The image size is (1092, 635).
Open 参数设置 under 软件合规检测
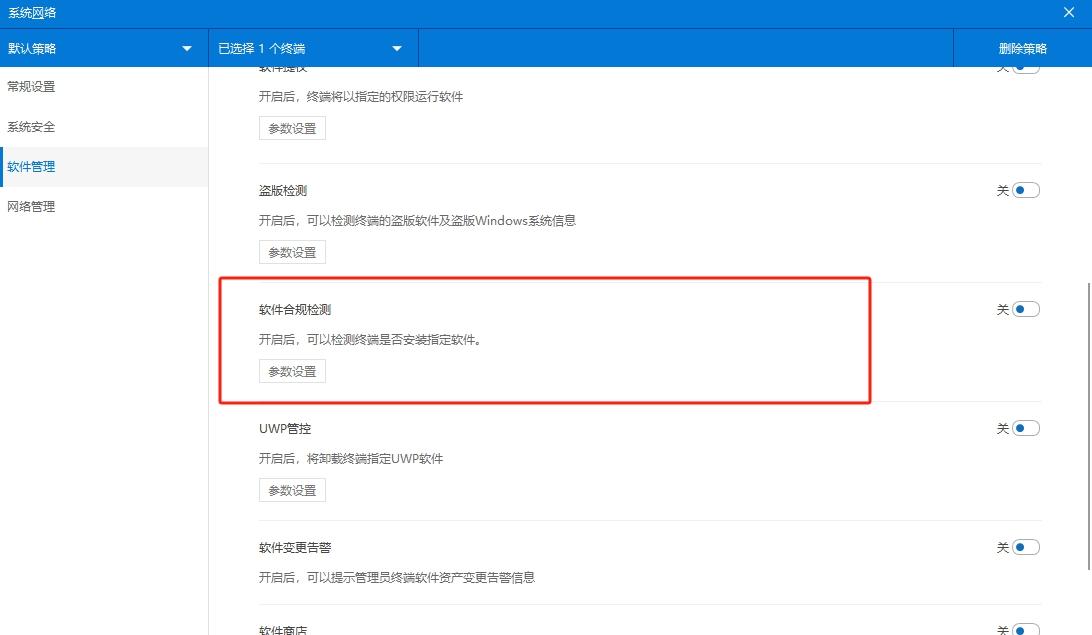(x=291, y=370)
